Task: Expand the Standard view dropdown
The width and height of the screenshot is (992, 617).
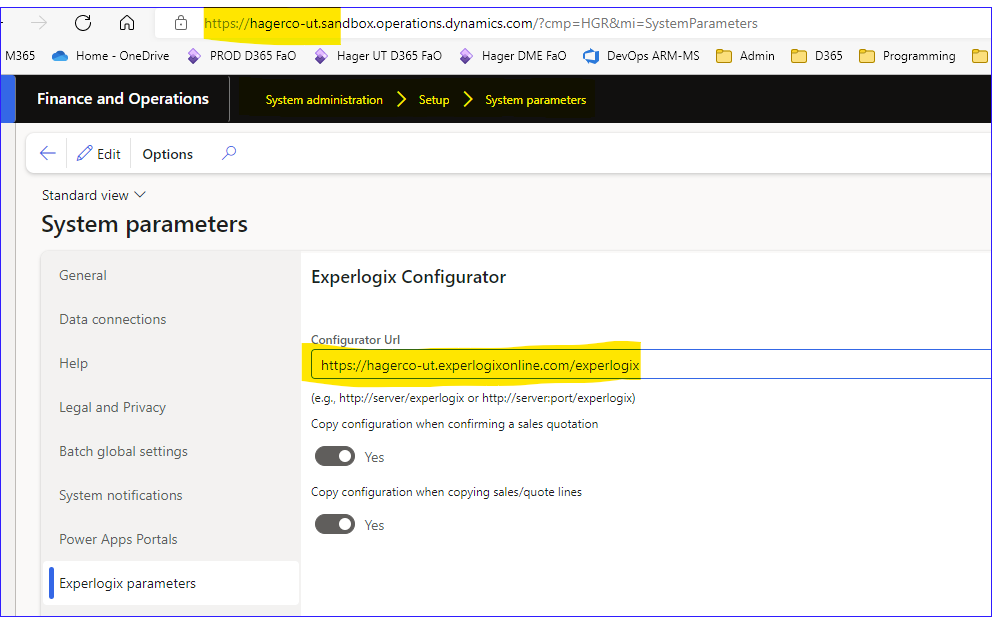Action: 94,195
